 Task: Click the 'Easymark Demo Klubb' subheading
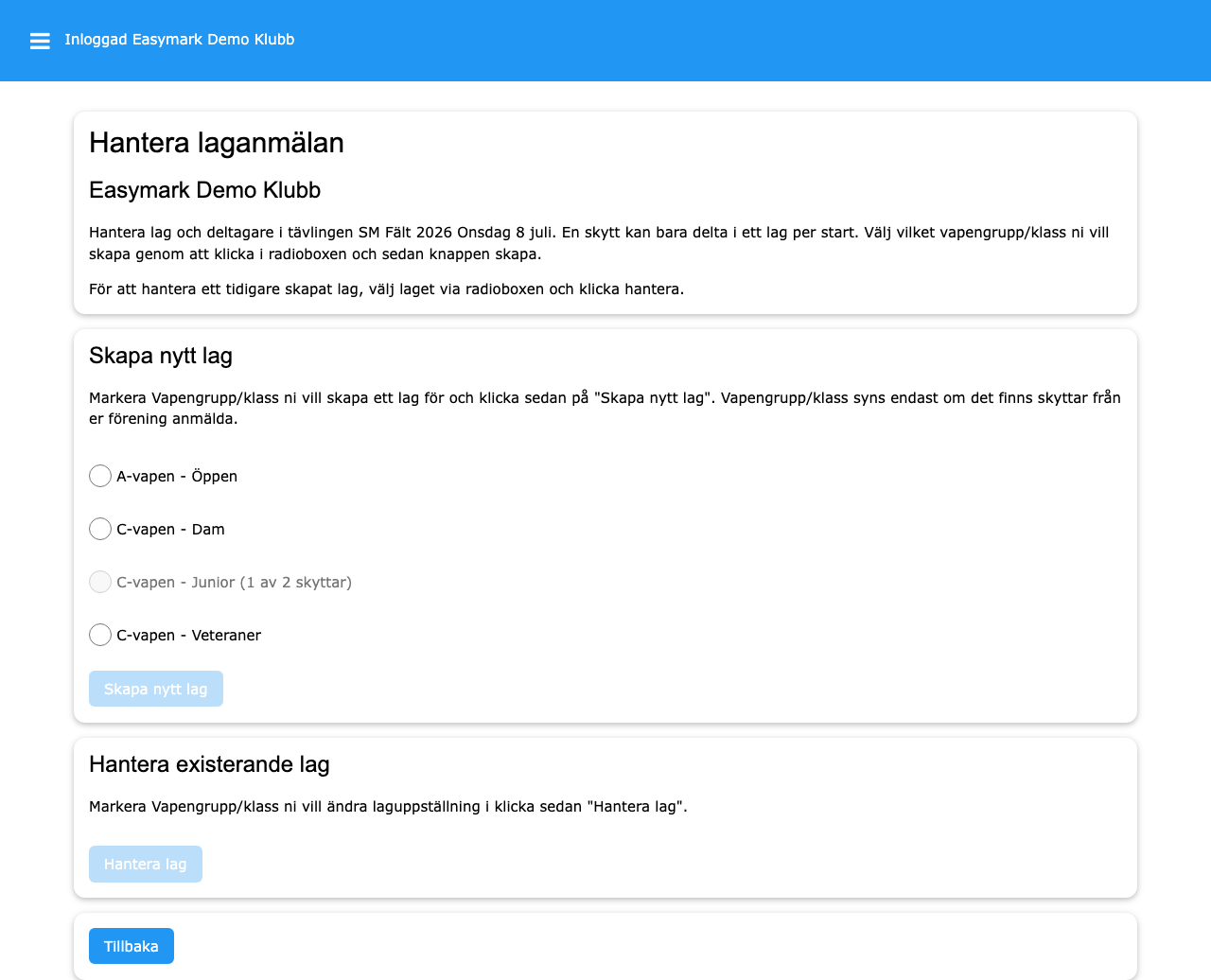[x=204, y=190]
